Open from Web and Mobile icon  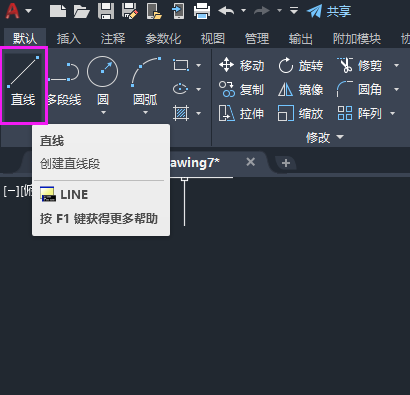tap(154, 11)
